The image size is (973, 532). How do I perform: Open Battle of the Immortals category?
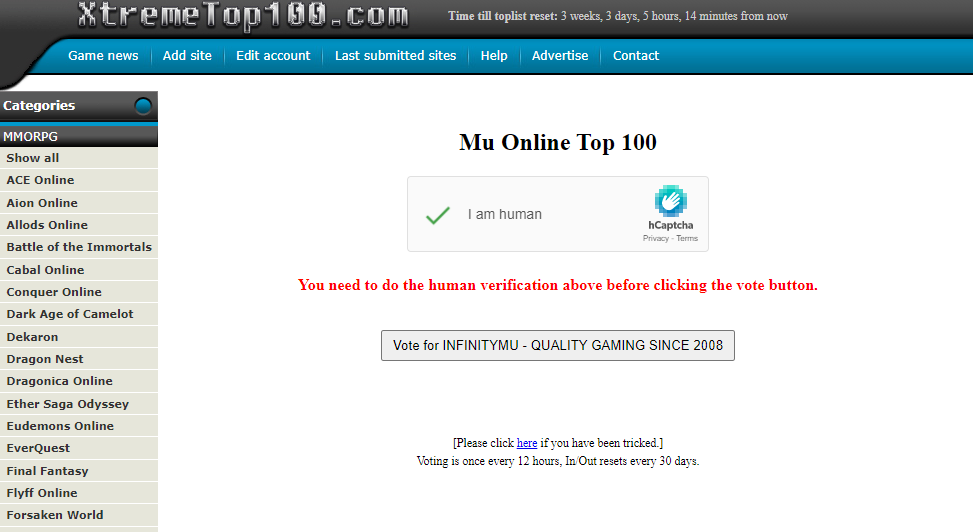coord(79,247)
